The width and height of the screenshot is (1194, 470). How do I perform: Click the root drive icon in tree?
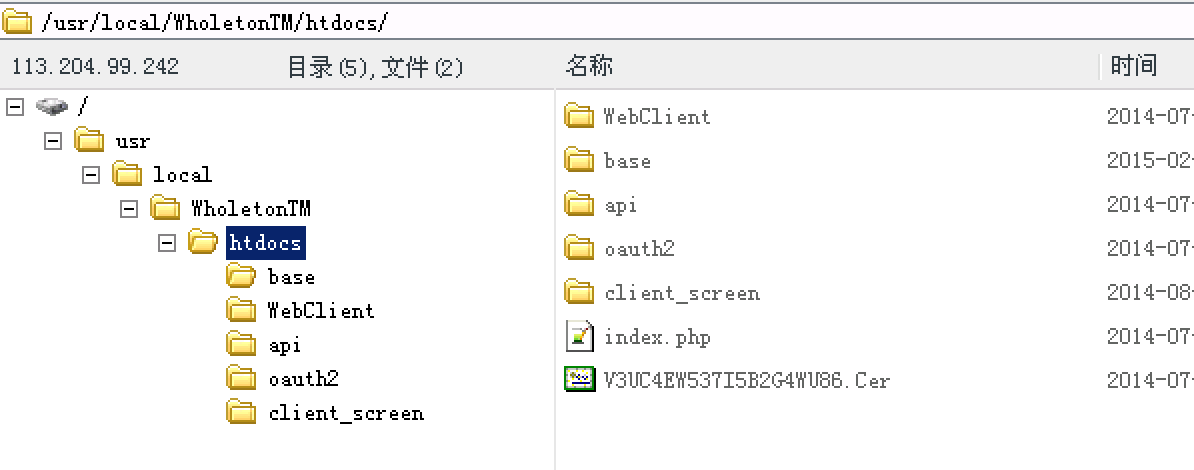point(52,107)
